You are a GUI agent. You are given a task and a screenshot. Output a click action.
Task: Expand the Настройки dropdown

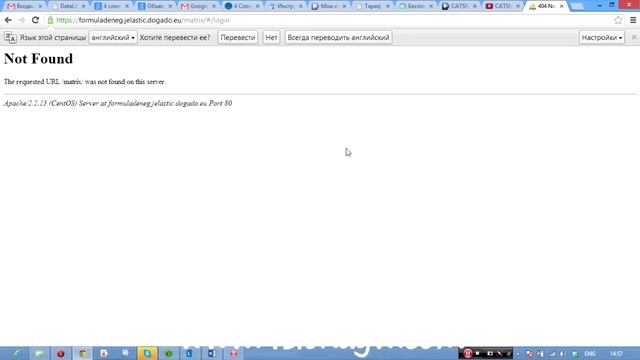point(602,38)
